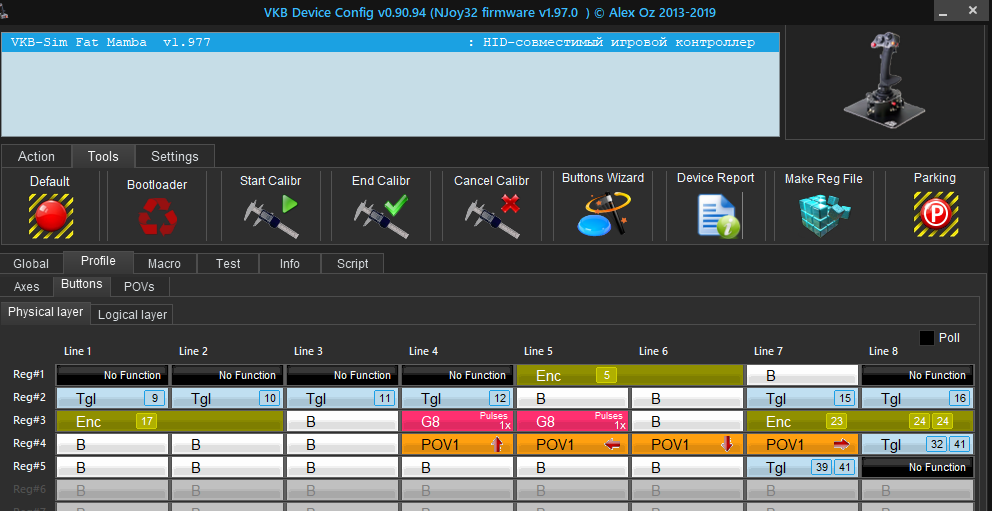Open the Settings tab

tap(175, 156)
